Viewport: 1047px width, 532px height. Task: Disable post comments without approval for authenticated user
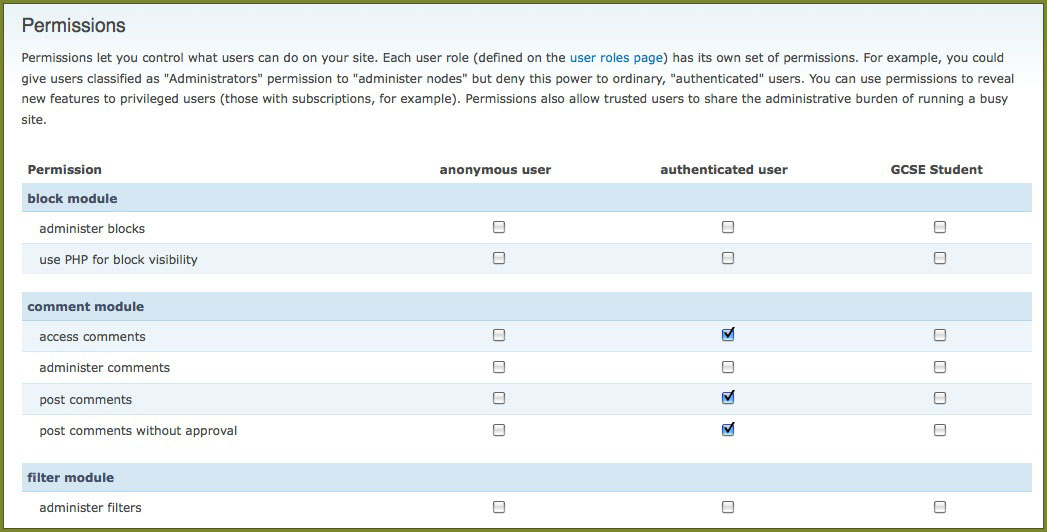pos(728,430)
